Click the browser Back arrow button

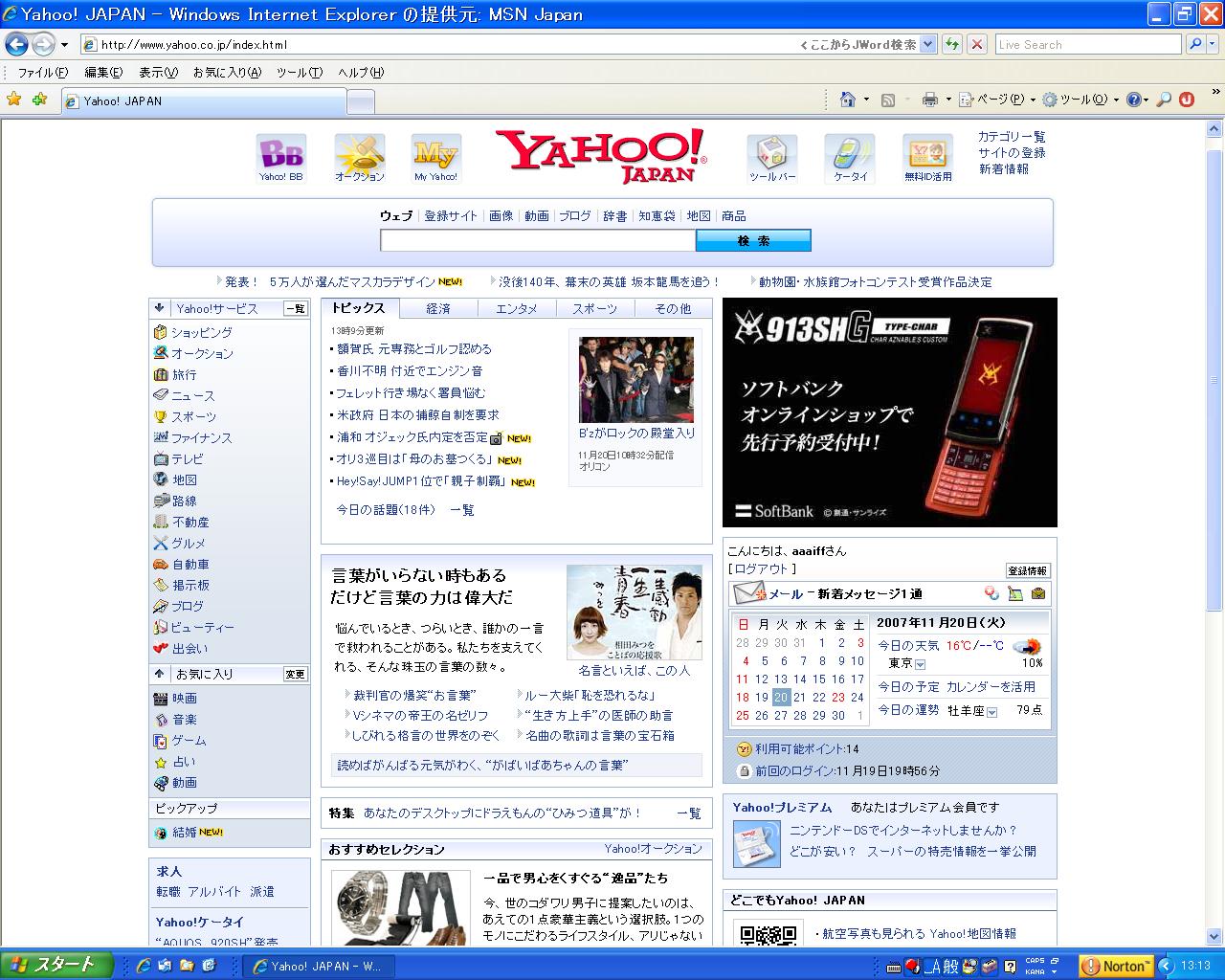[16, 44]
